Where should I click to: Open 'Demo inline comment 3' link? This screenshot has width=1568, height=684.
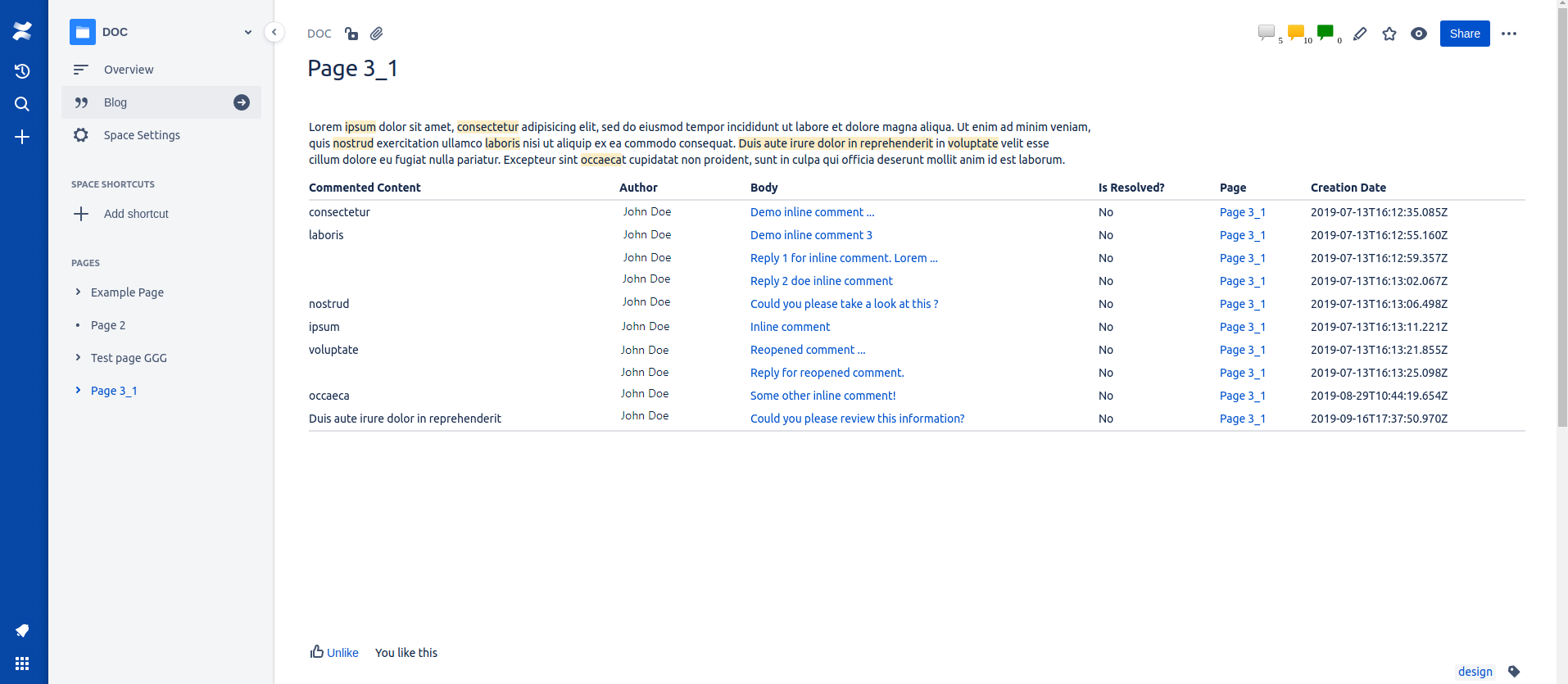click(811, 235)
